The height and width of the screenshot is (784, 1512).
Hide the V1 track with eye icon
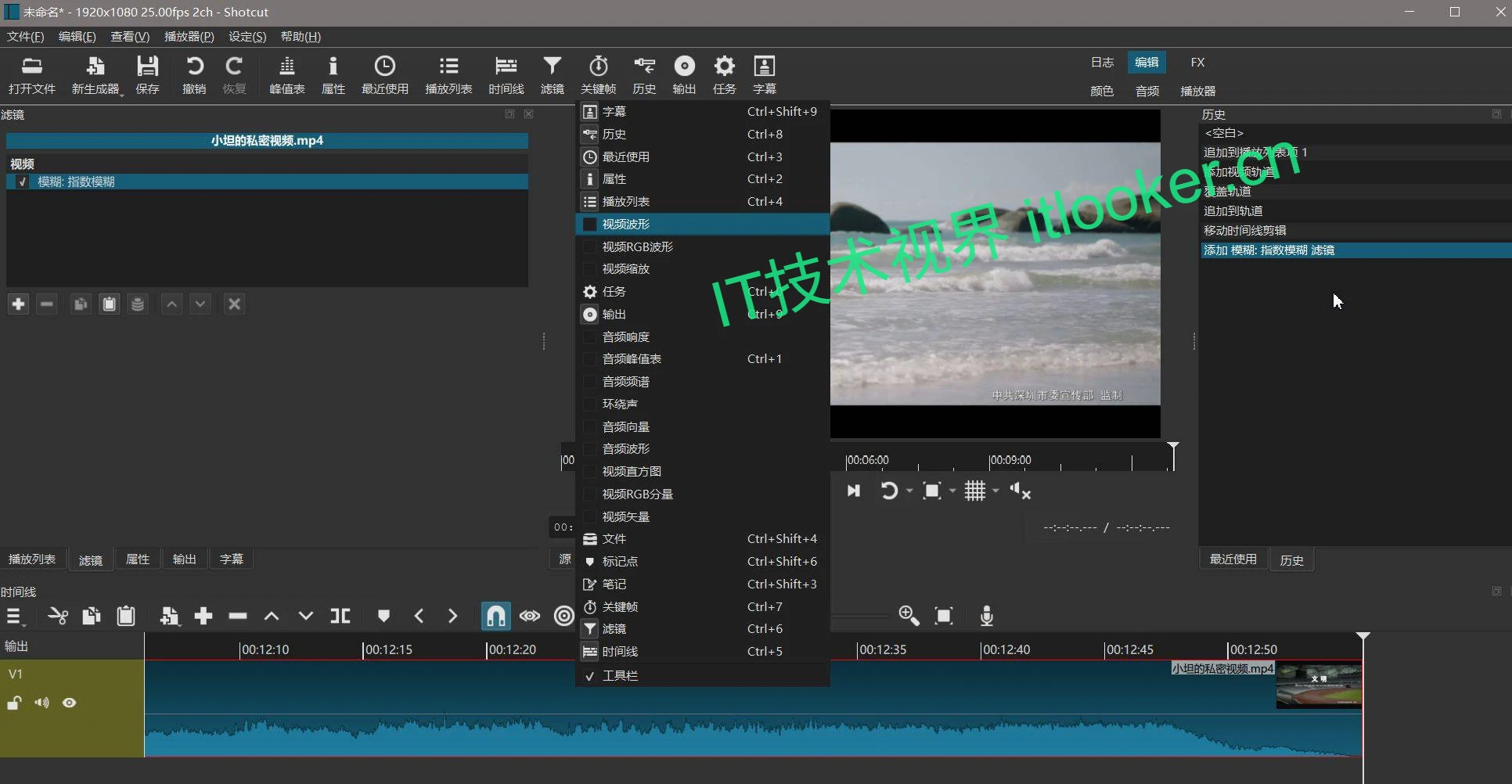(70, 703)
